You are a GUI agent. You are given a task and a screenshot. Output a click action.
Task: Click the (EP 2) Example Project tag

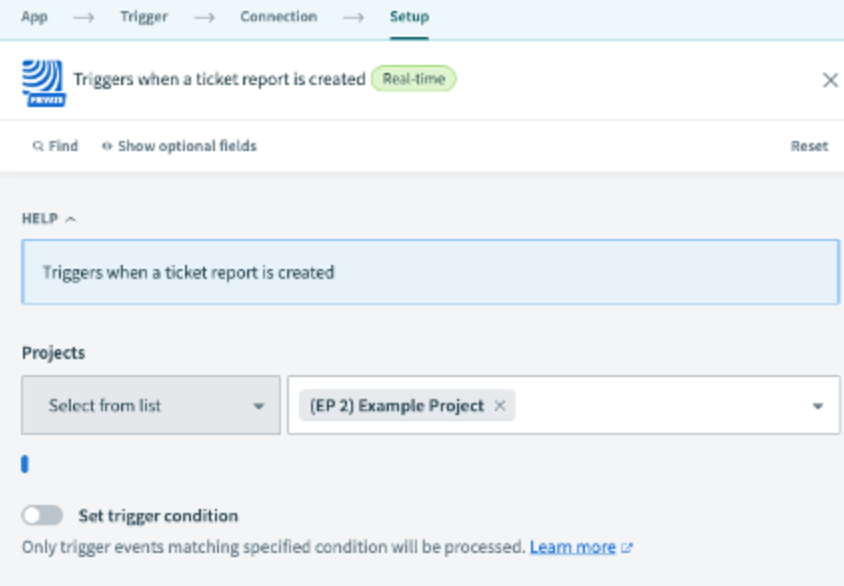coord(396,405)
